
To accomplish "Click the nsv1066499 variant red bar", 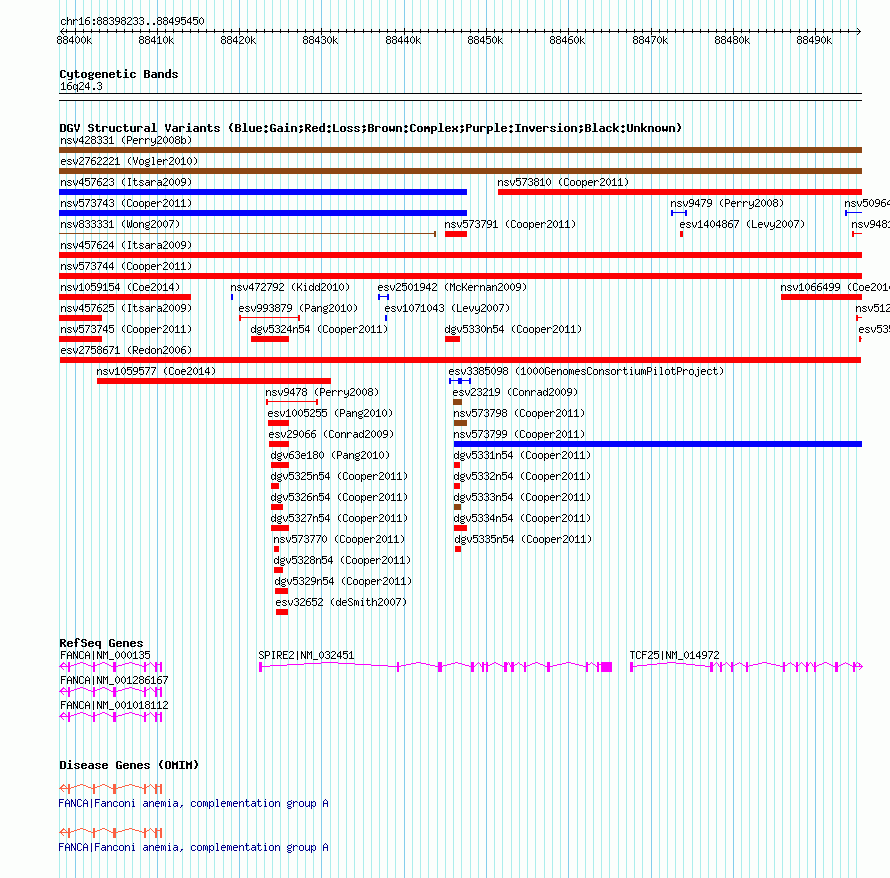I will tap(821, 297).
